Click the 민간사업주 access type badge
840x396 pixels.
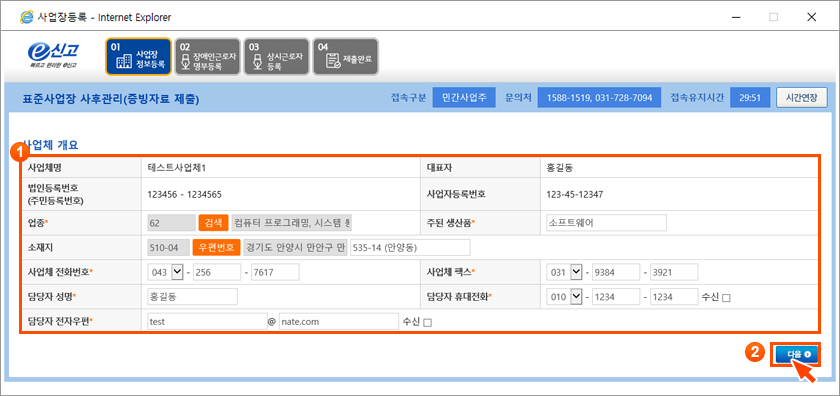click(x=464, y=98)
